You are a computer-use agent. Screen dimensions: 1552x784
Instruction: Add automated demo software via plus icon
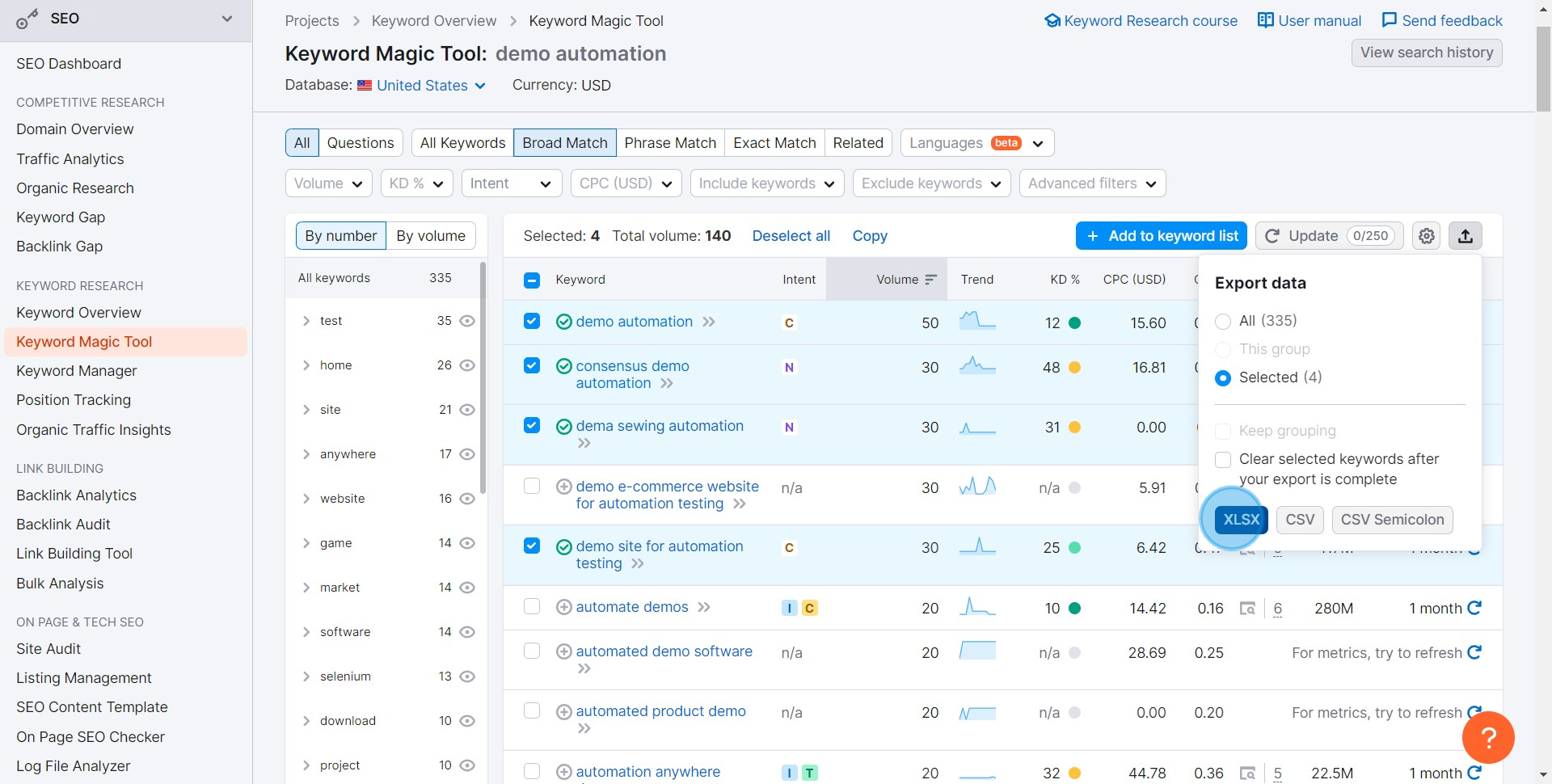(x=564, y=651)
